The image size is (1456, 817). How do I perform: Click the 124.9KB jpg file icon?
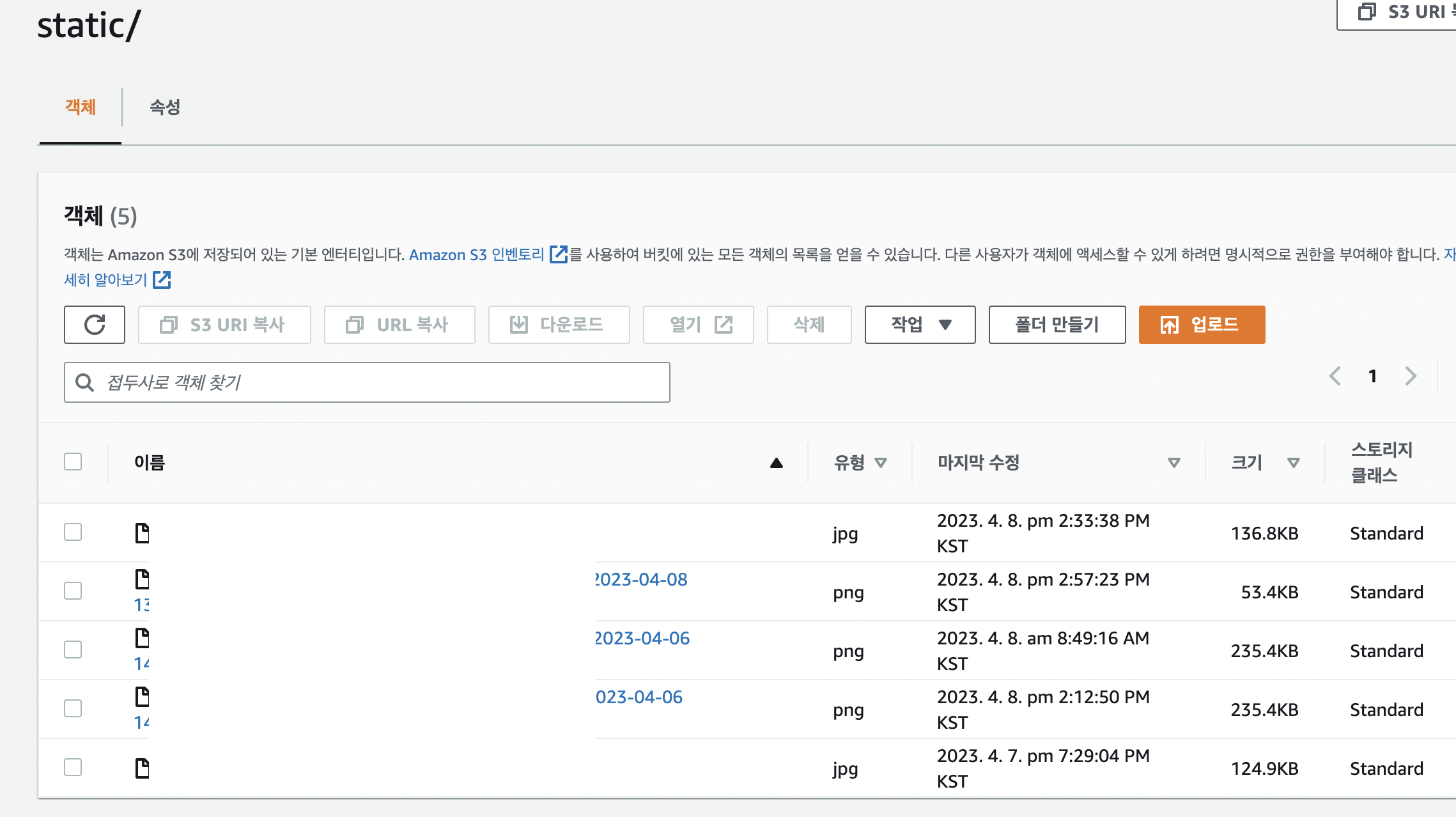[x=142, y=768]
